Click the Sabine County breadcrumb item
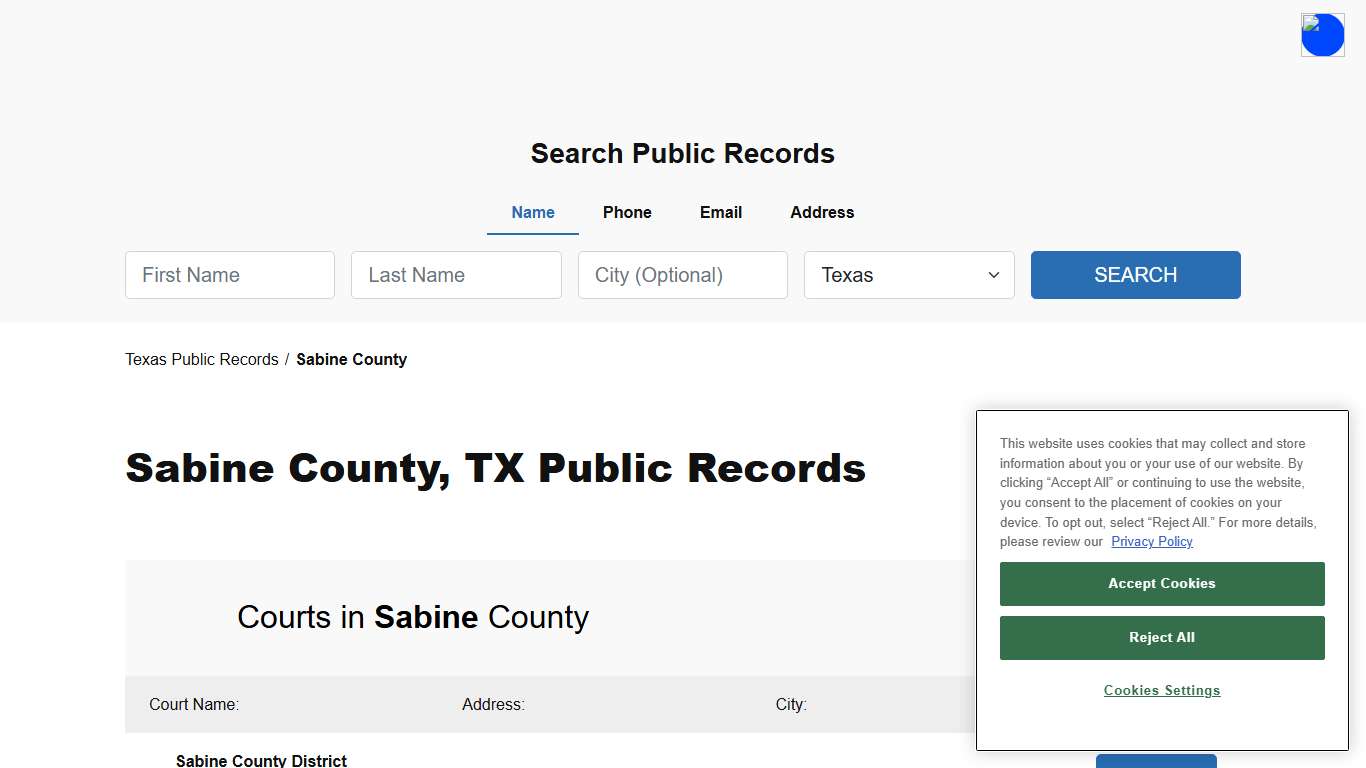 click(x=351, y=359)
